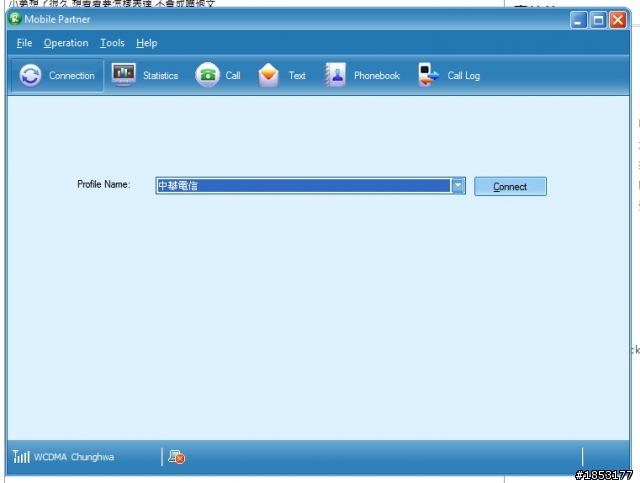Click the Connection label in toolbar

(71, 76)
